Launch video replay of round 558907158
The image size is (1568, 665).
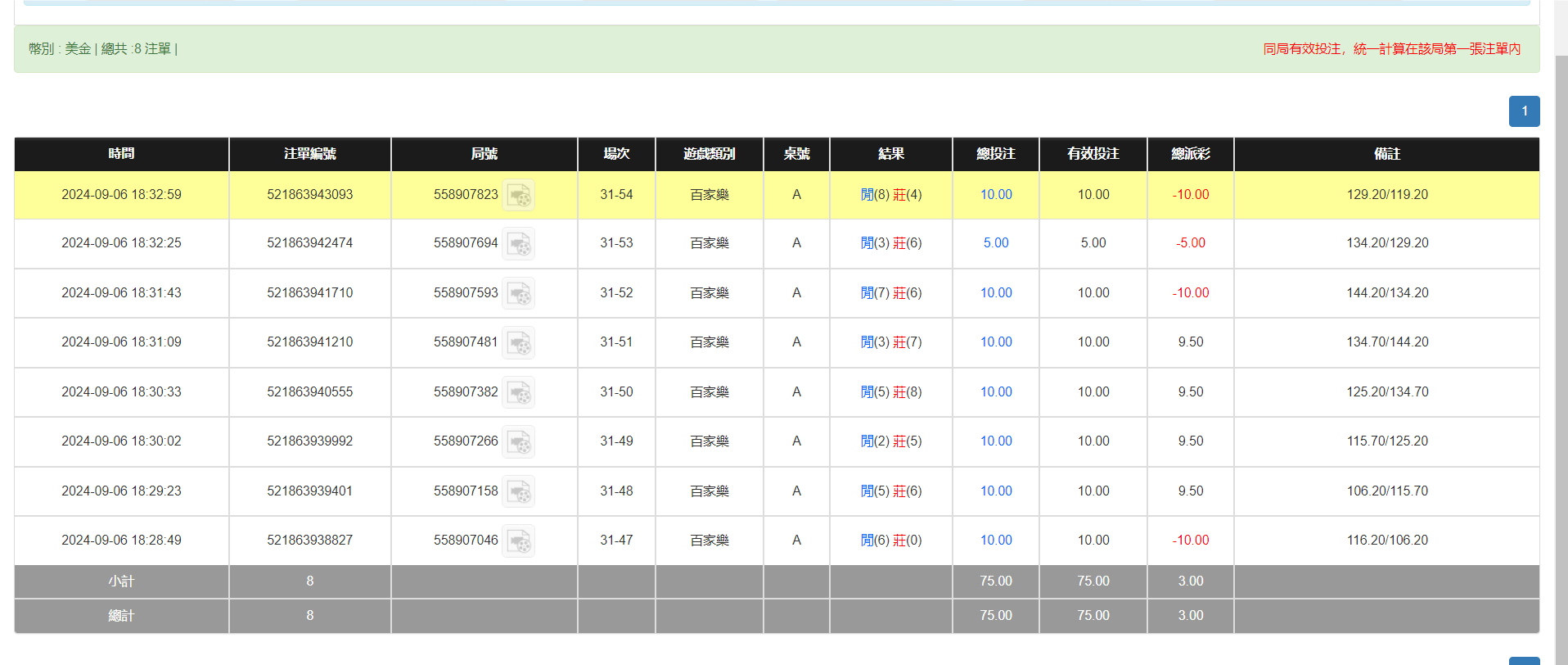(x=518, y=491)
